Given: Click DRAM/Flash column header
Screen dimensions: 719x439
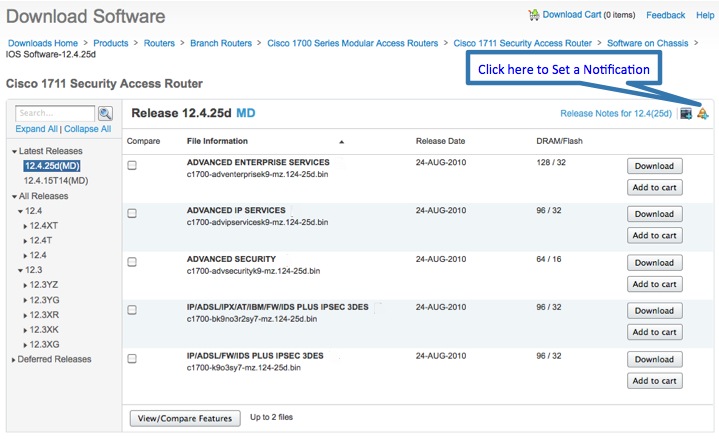Looking at the screenshot, I should coord(559,141).
